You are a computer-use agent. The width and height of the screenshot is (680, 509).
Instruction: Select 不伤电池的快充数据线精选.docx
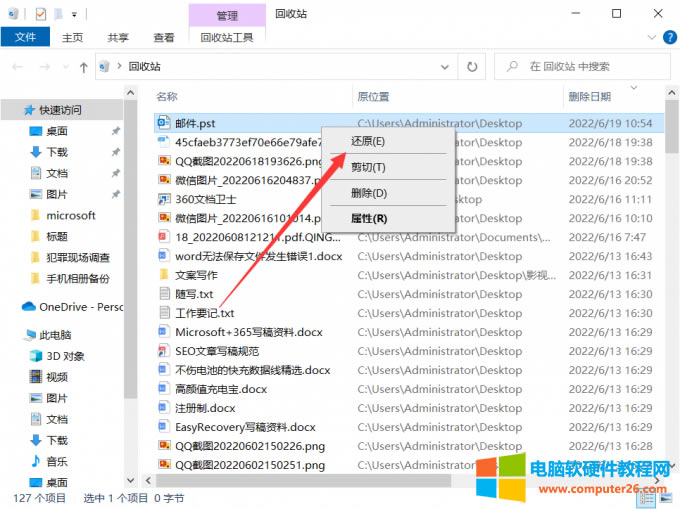(253, 370)
